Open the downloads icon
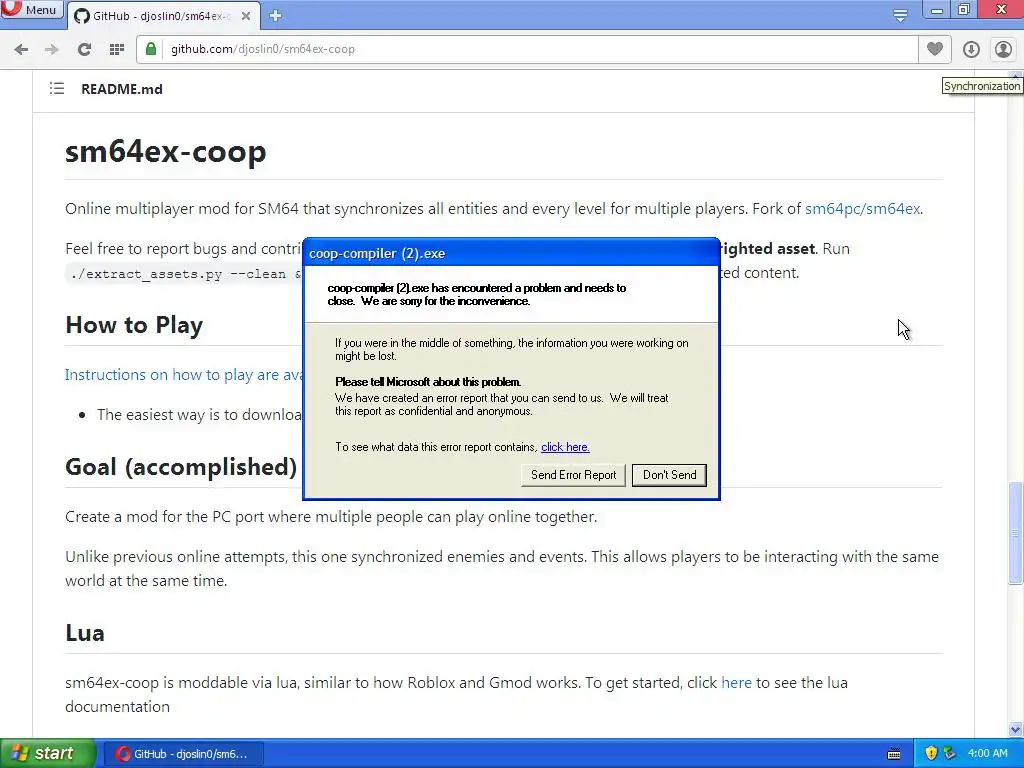This screenshot has height=768, width=1024. tap(971, 49)
